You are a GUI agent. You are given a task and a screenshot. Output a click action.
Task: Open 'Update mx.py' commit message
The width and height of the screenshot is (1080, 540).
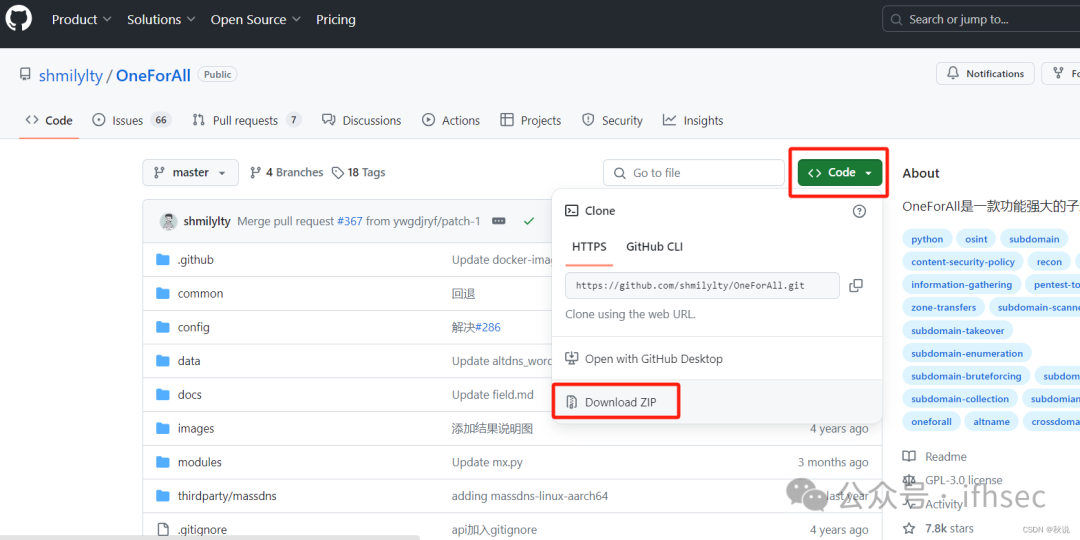pyautogui.click(x=487, y=462)
